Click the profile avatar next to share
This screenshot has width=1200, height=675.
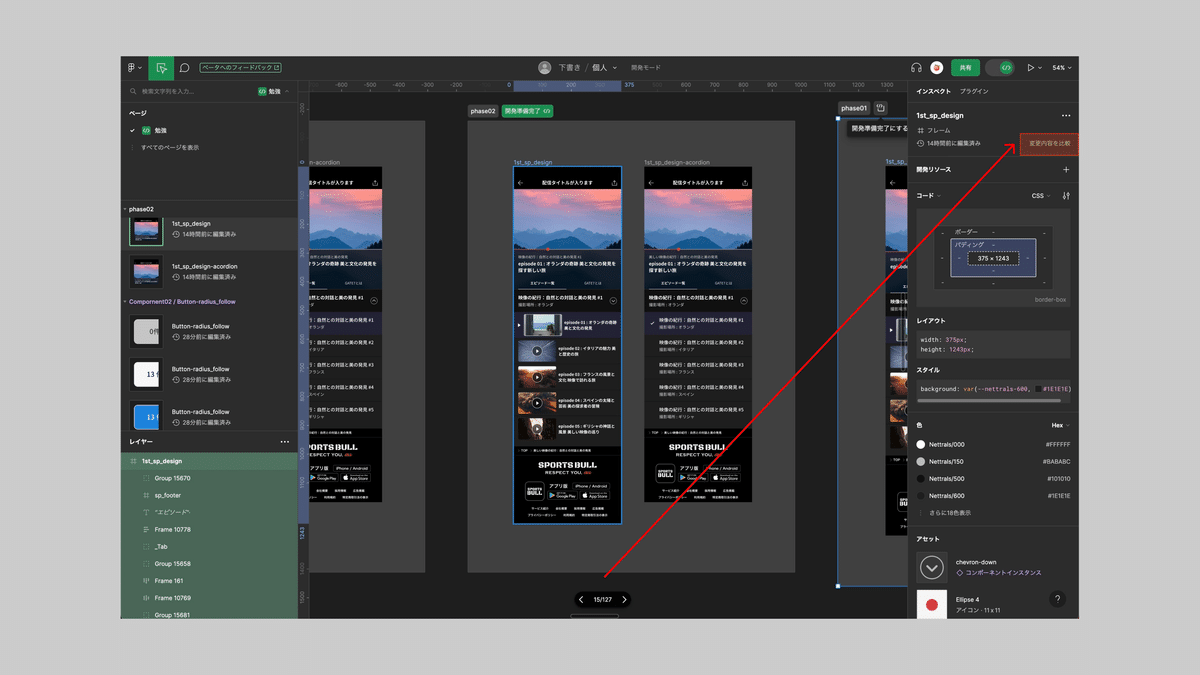tap(937, 68)
